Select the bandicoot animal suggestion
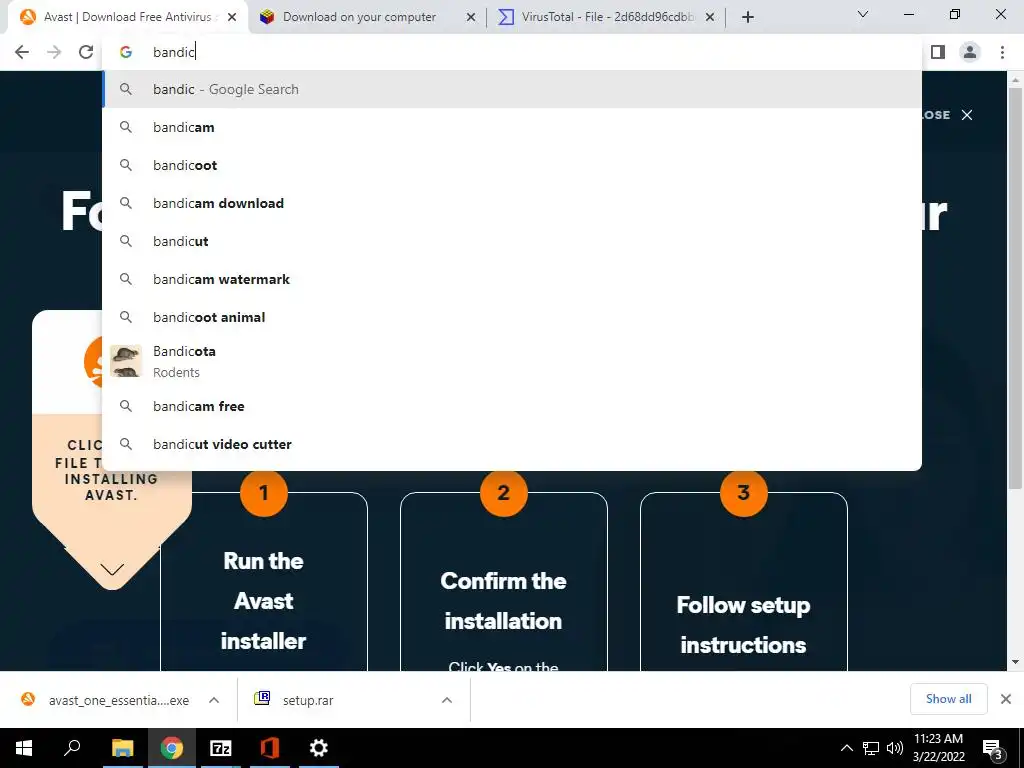This screenshot has height=768, width=1024. click(512, 317)
